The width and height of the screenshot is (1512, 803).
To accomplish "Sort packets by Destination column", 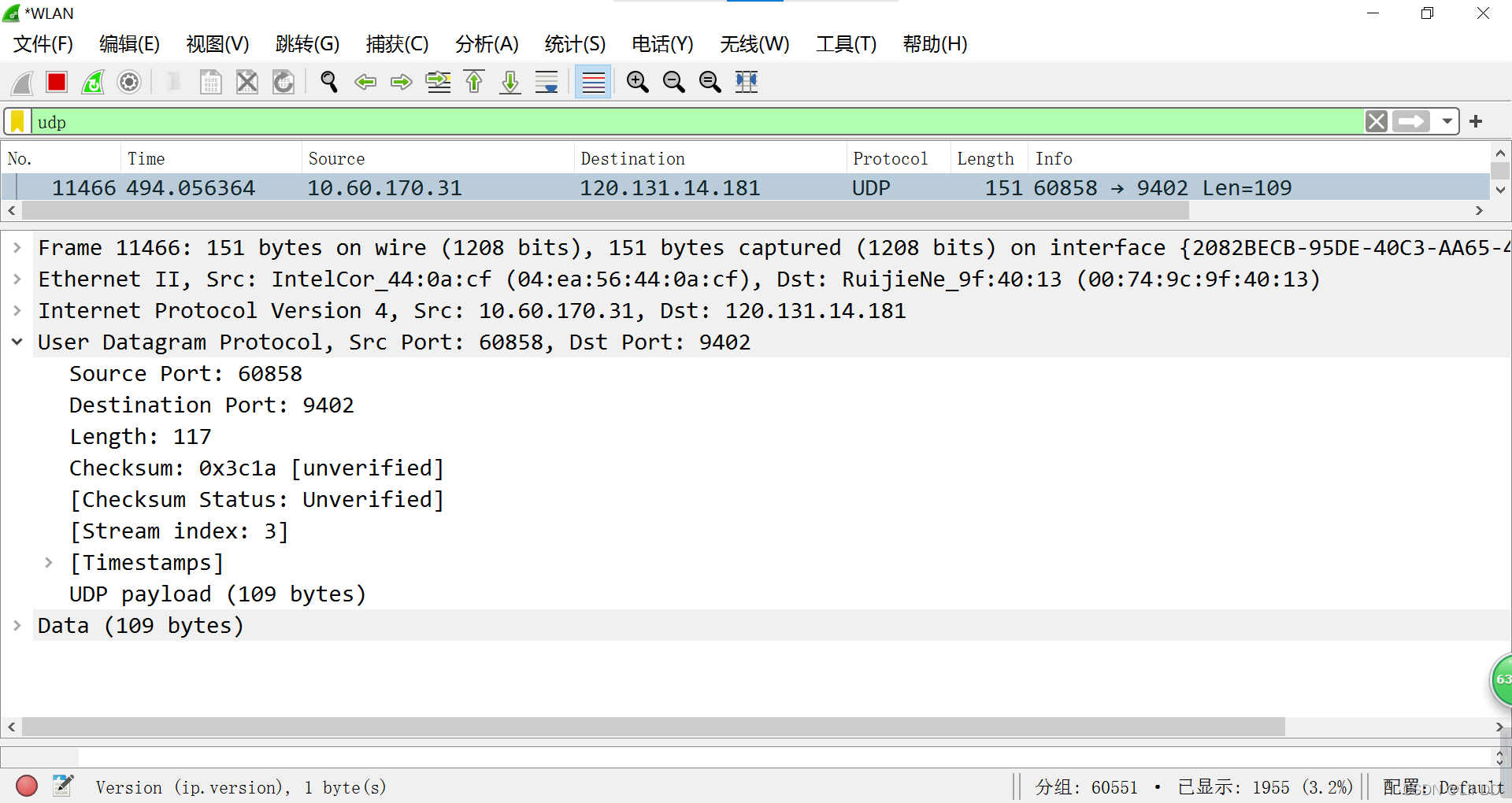I will click(x=710, y=159).
